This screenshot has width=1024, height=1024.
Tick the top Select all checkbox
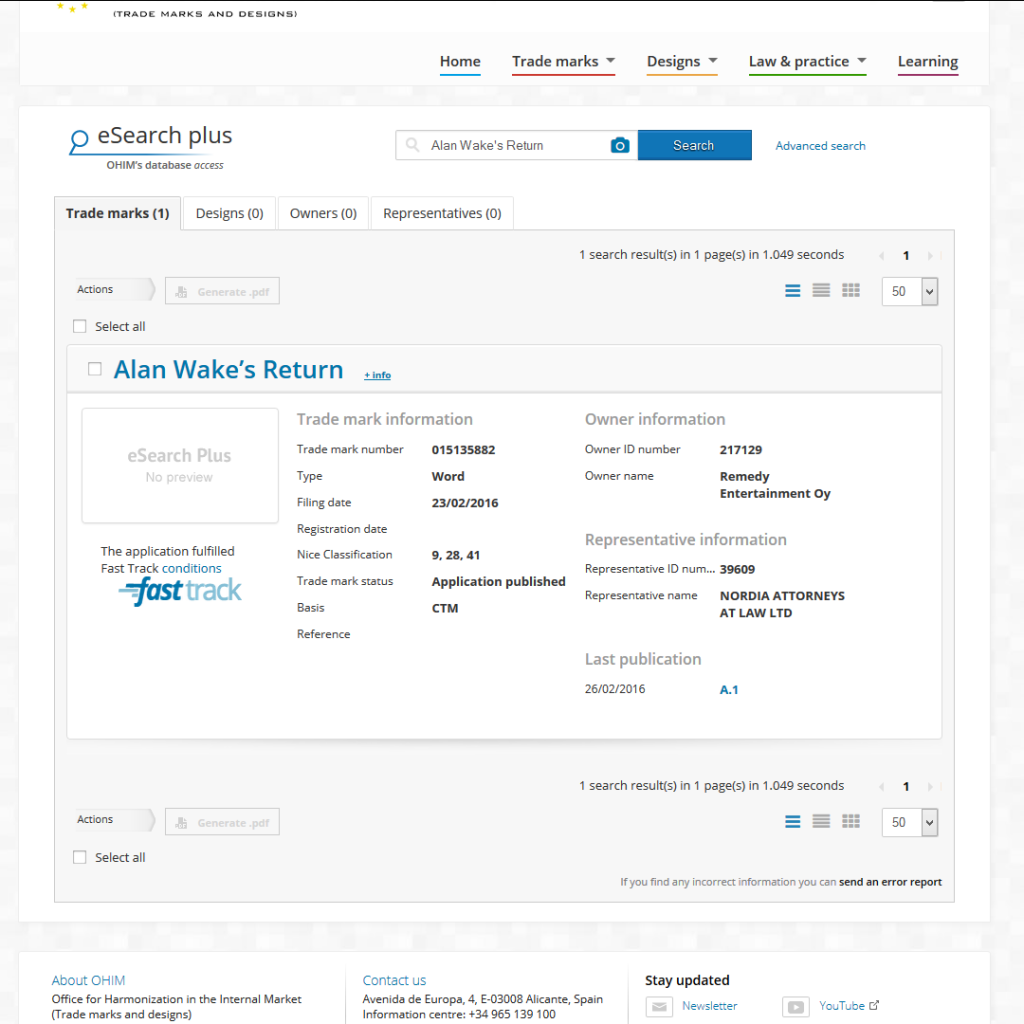80,327
